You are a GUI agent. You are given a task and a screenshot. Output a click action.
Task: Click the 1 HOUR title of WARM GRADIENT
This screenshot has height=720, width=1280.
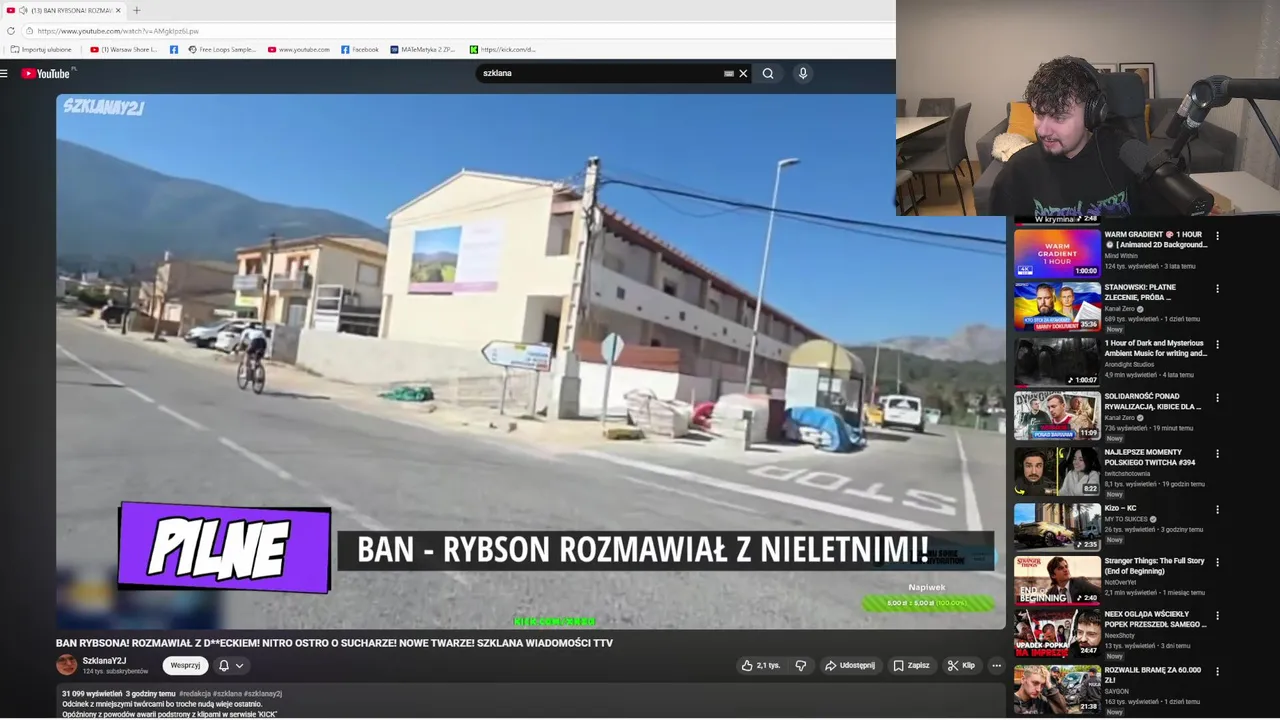point(1156,239)
